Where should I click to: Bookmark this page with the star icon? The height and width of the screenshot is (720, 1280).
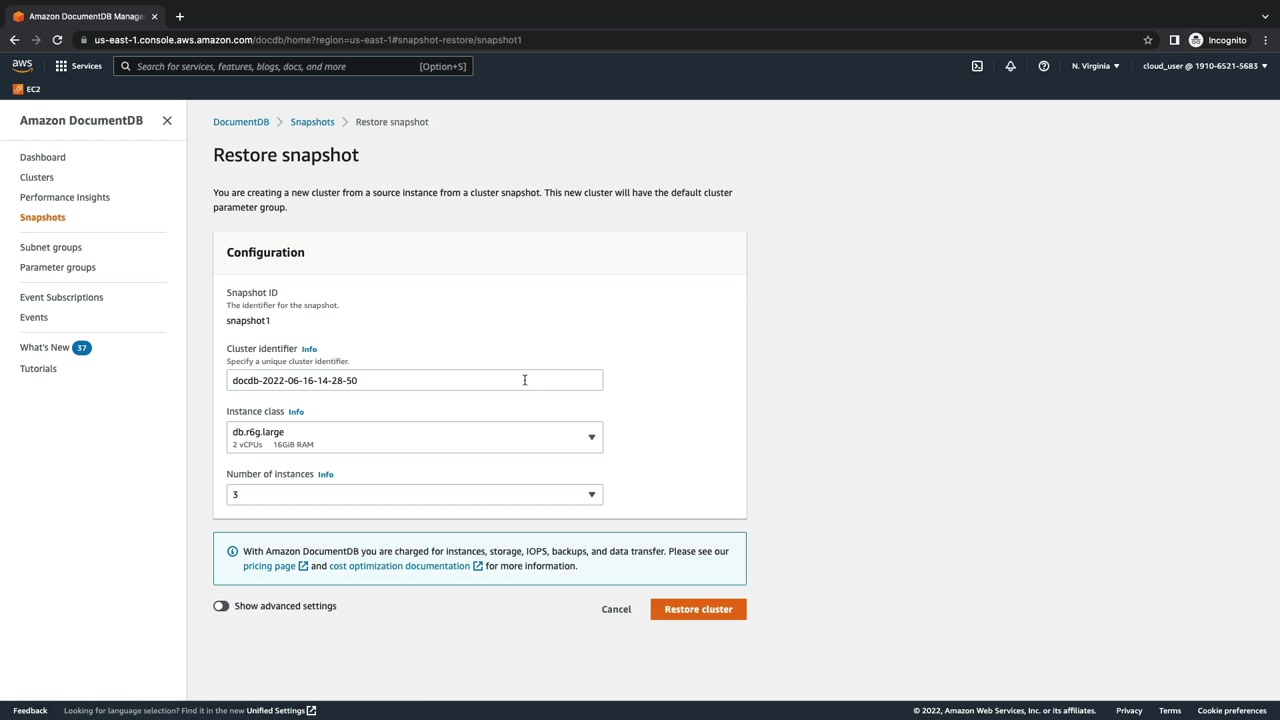point(1148,40)
